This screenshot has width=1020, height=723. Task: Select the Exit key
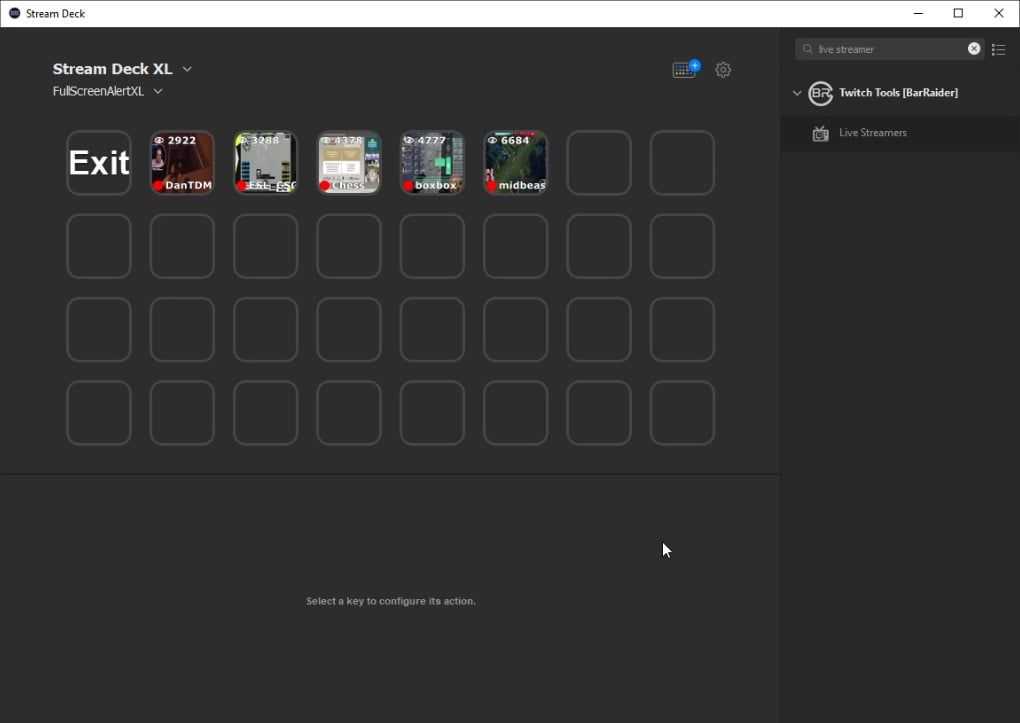99,162
